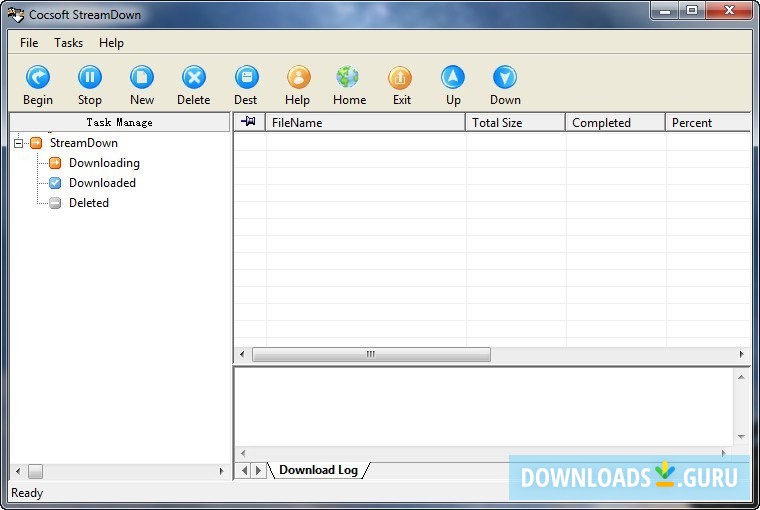Click log pane horizontal scroll left arrow
Viewport: 760px width, 510px height.
point(243,453)
